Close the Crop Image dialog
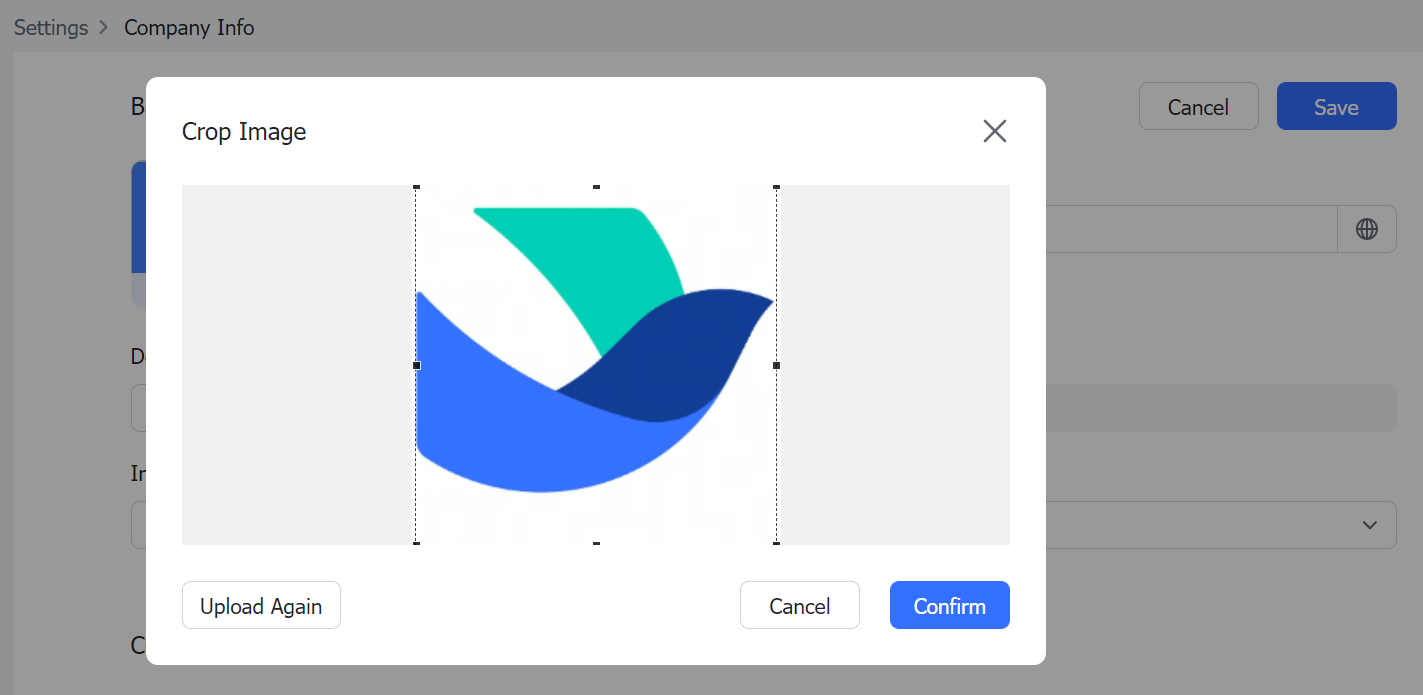Image resolution: width=1423 pixels, height=695 pixels. click(x=995, y=131)
